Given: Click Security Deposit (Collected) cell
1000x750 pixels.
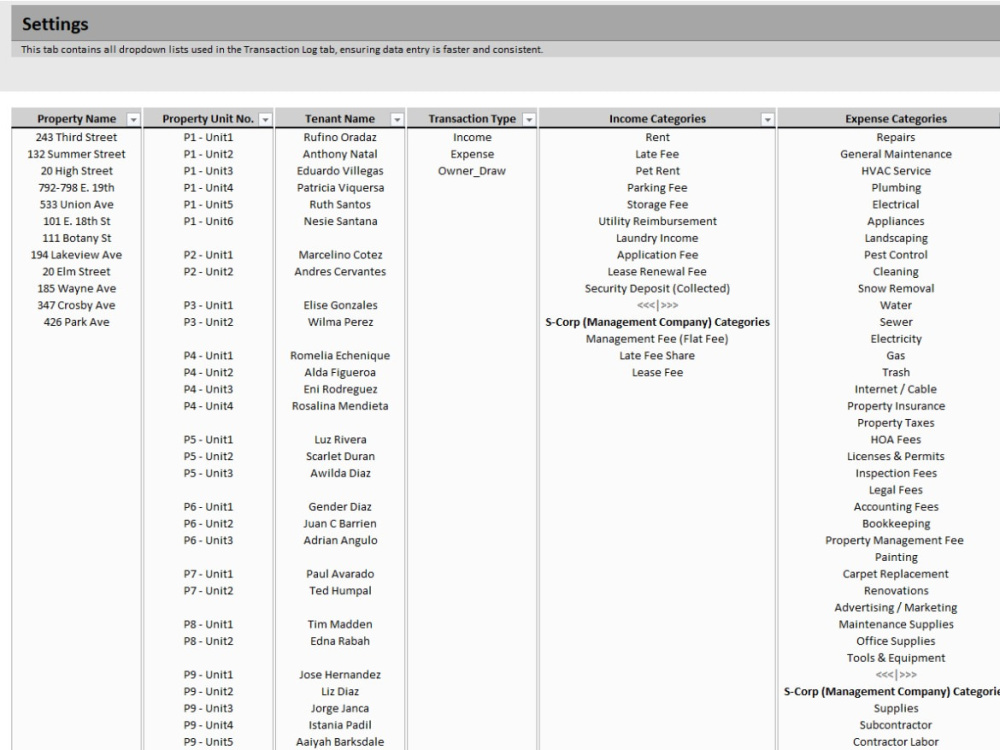Looking at the screenshot, I should coord(657,288).
